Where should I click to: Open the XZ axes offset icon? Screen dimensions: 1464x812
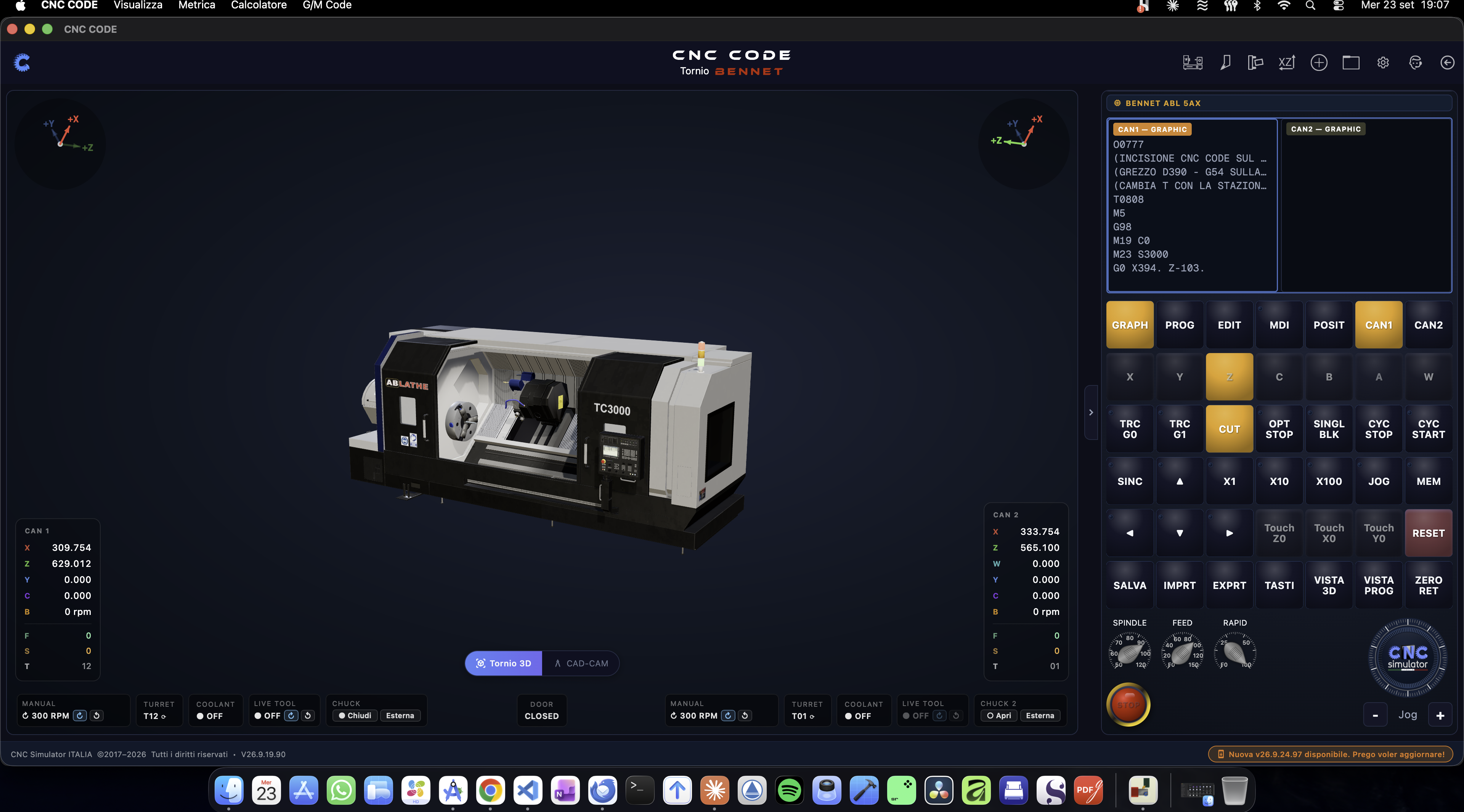coord(1287,63)
